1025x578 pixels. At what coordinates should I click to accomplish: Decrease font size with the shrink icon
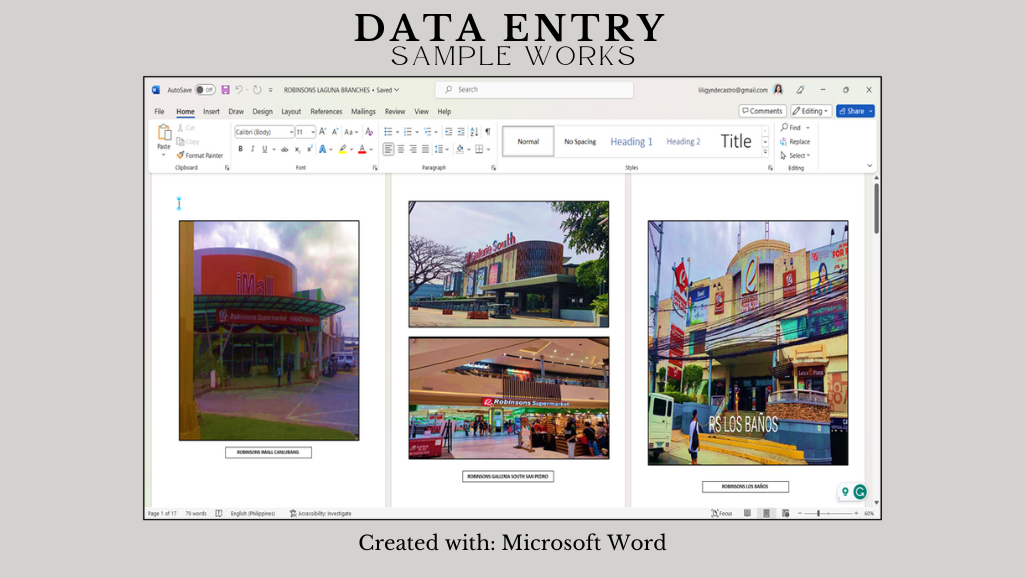(335, 132)
